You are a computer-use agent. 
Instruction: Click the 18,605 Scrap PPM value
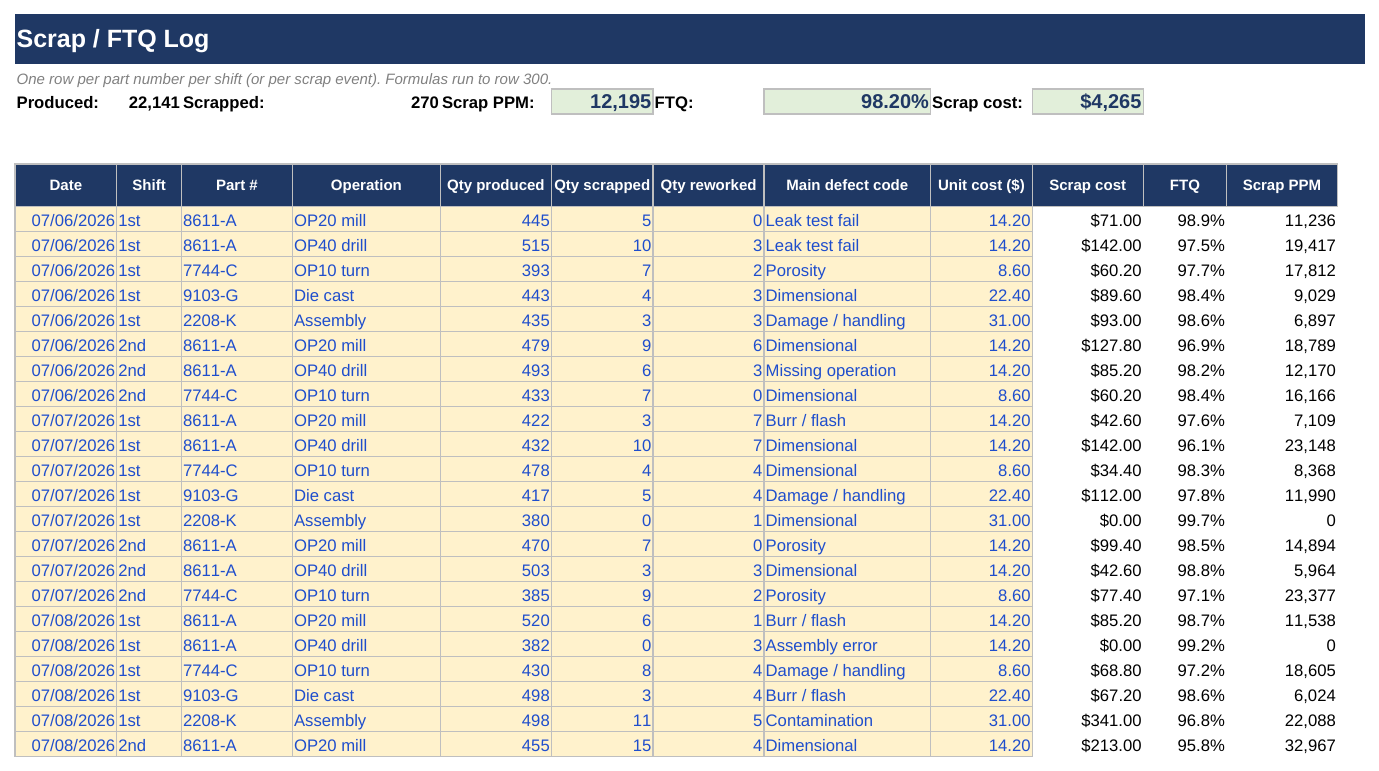(1282, 670)
